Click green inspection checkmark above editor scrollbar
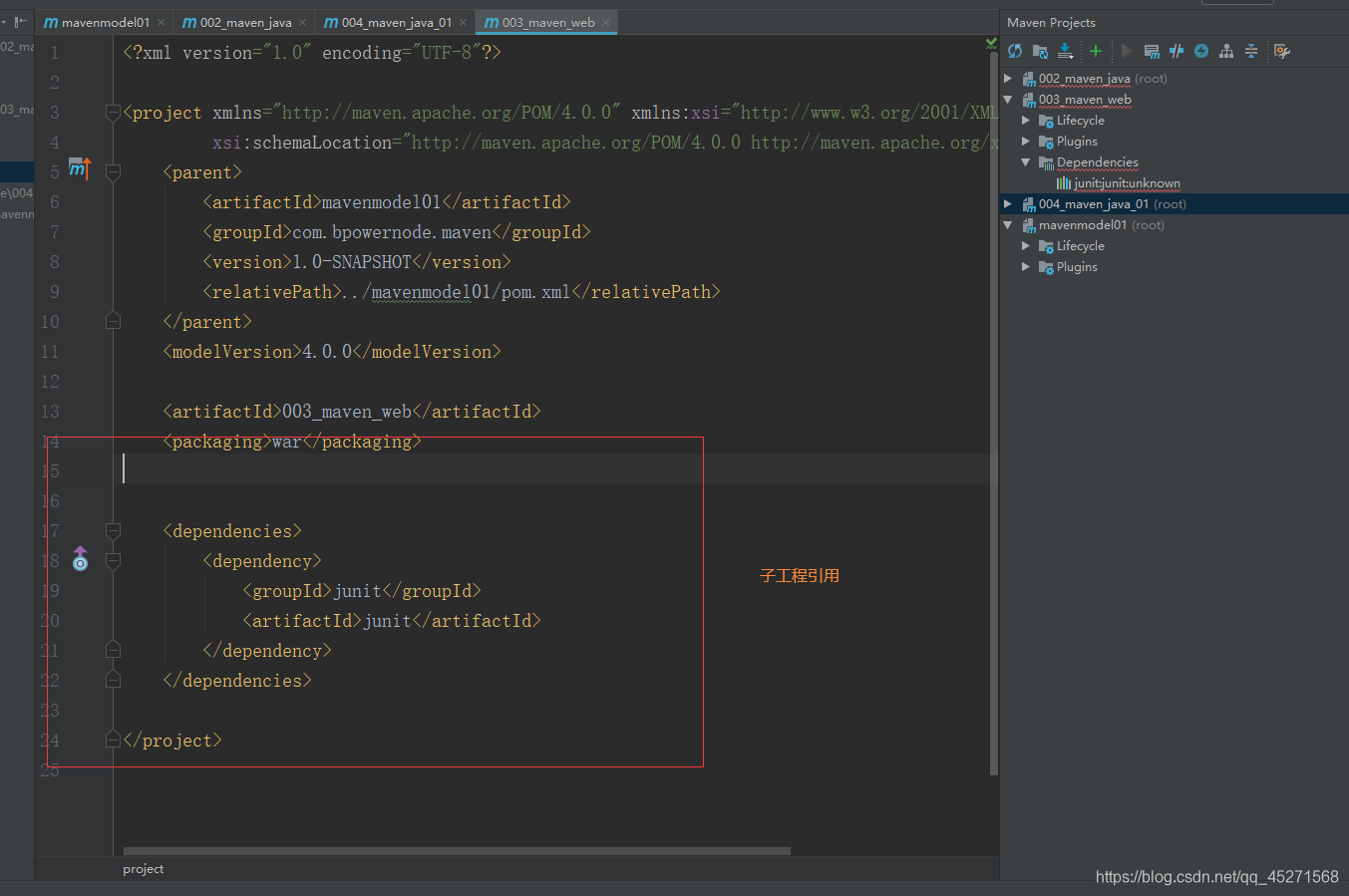 [x=991, y=43]
